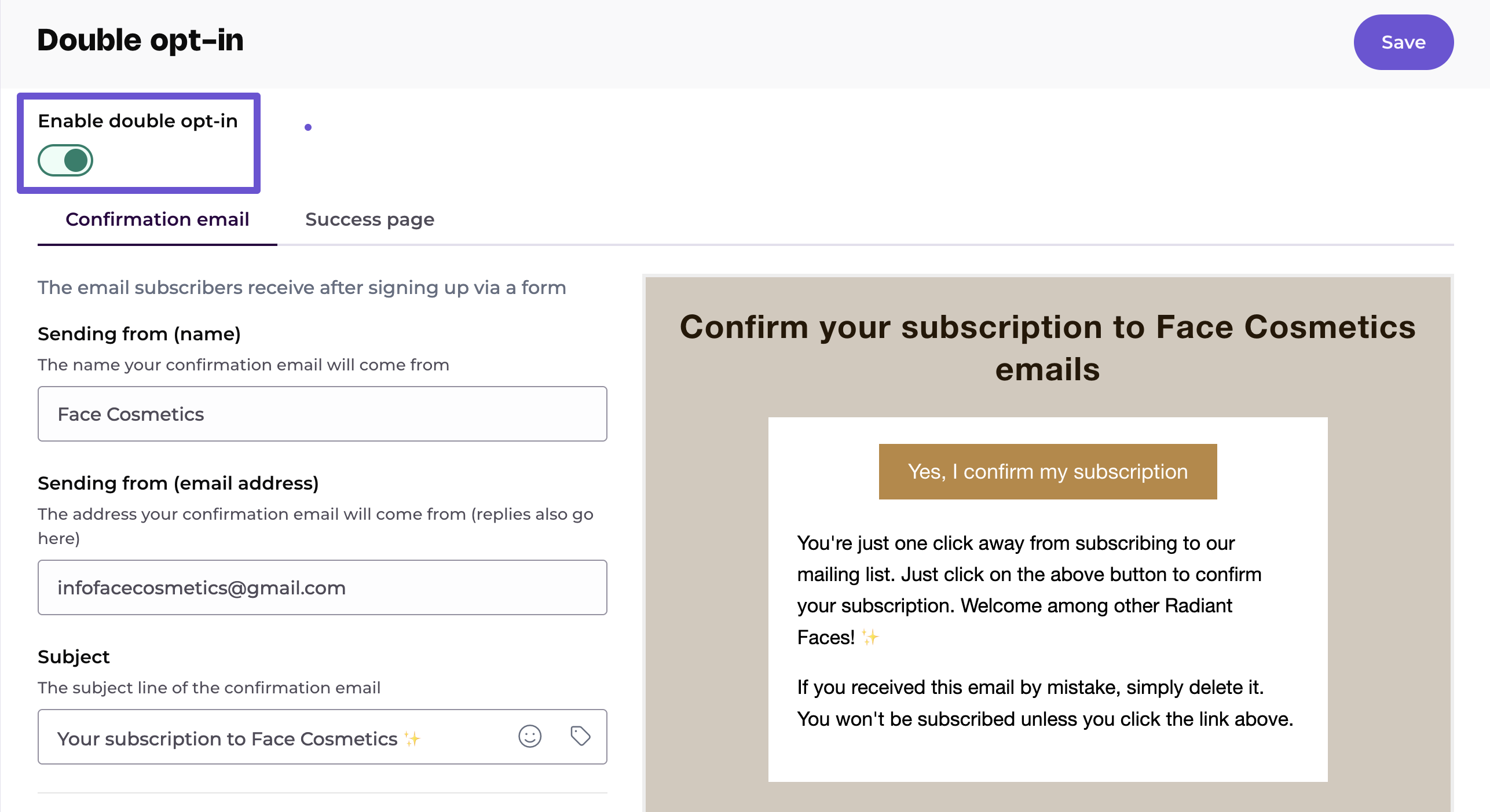Click the Sending from (name) label
The image size is (1490, 812).
pos(139,334)
